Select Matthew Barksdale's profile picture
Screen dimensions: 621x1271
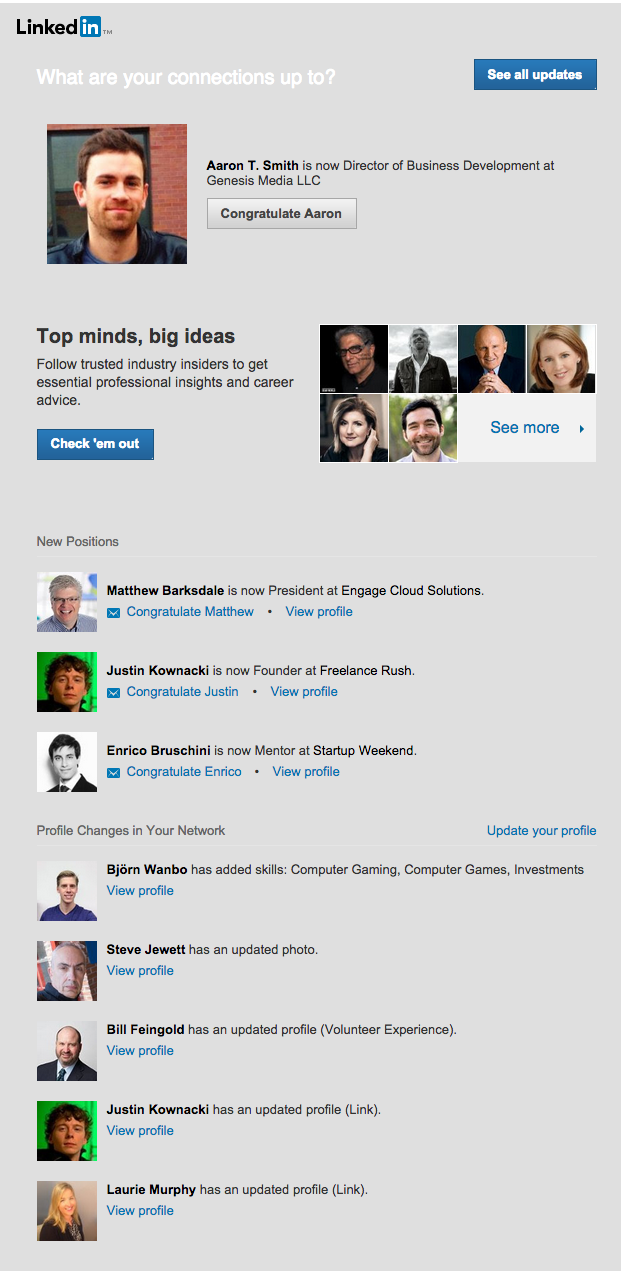tap(67, 602)
